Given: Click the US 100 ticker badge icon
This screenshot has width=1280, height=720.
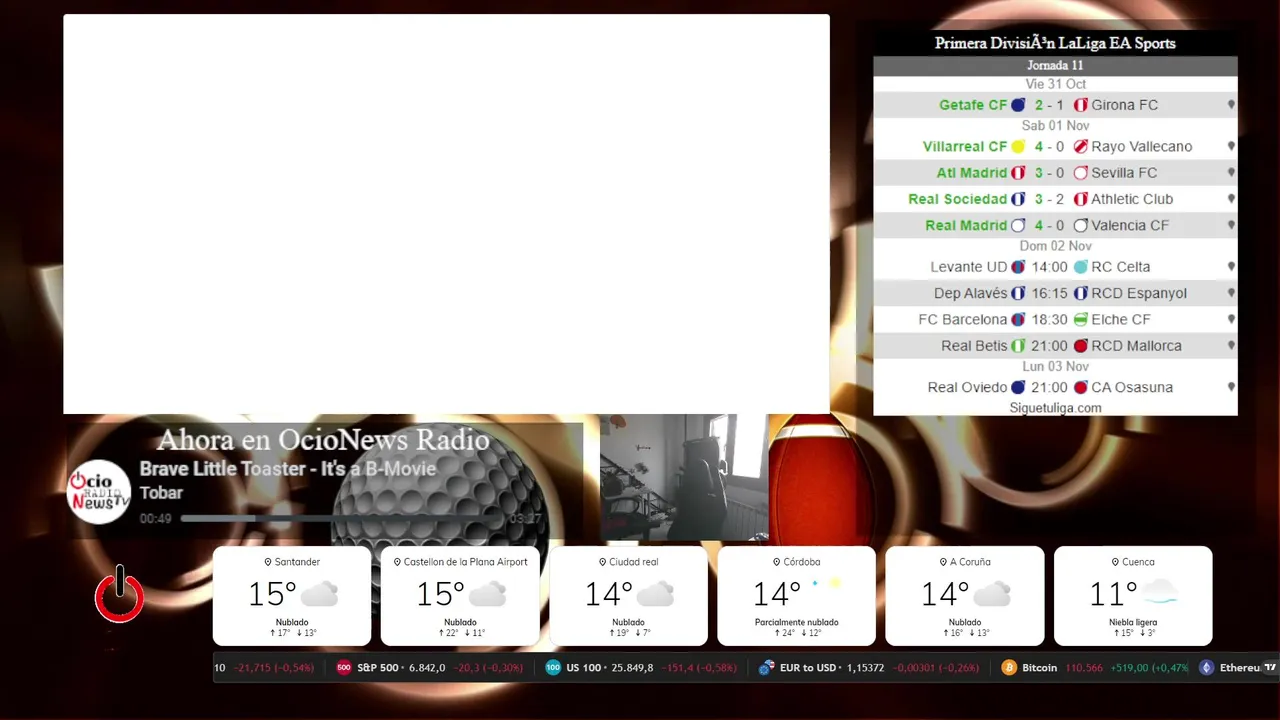Looking at the screenshot, I should (x=553, y=668).
